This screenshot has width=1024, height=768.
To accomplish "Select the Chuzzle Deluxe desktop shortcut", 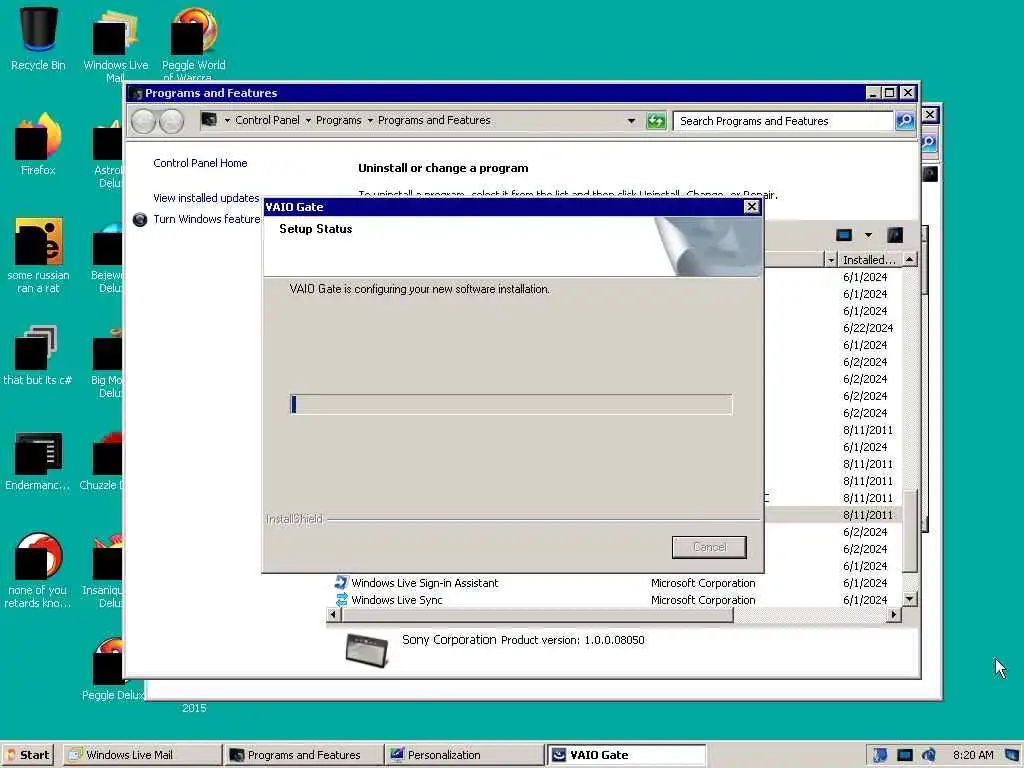I will 103,461.
